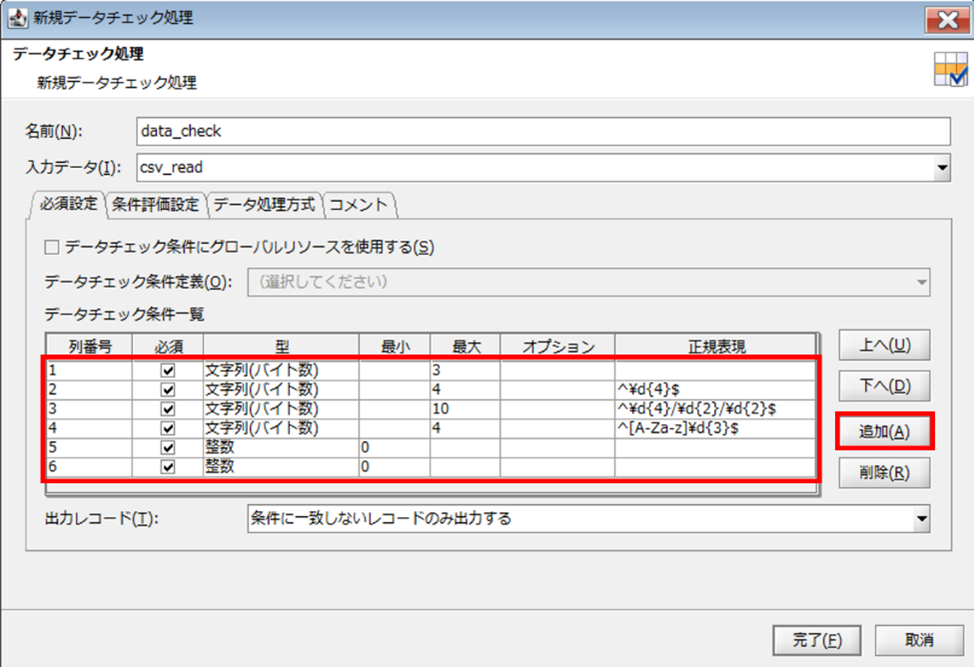Click the 追加 button
974x667 pixels.
tap(884, 431)
